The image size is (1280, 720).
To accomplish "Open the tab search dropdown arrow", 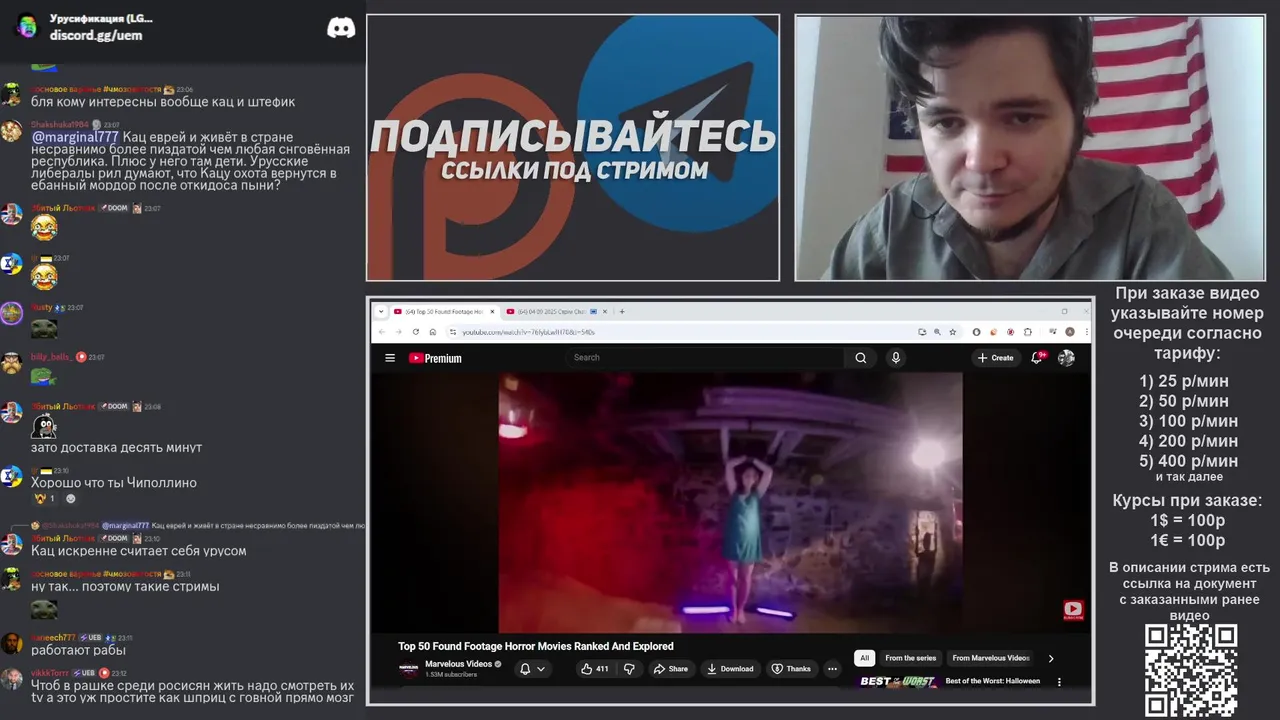I will tap(381, 311).
